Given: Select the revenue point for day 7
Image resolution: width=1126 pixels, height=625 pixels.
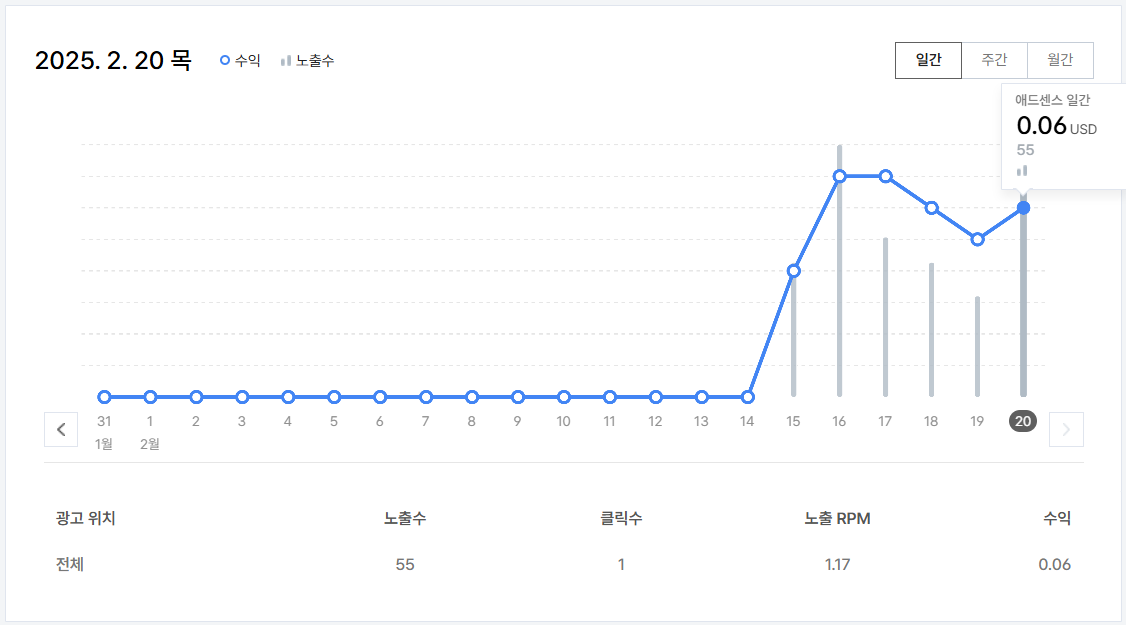Looking at the screenshot, I should coord(426,397).
